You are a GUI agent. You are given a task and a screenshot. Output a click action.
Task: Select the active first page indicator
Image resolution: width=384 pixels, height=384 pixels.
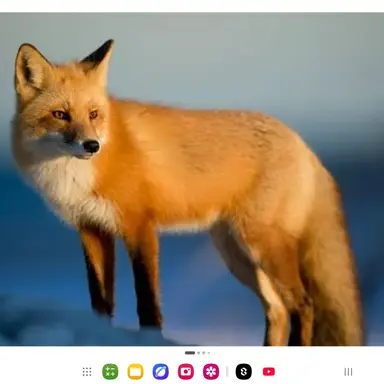190,353
